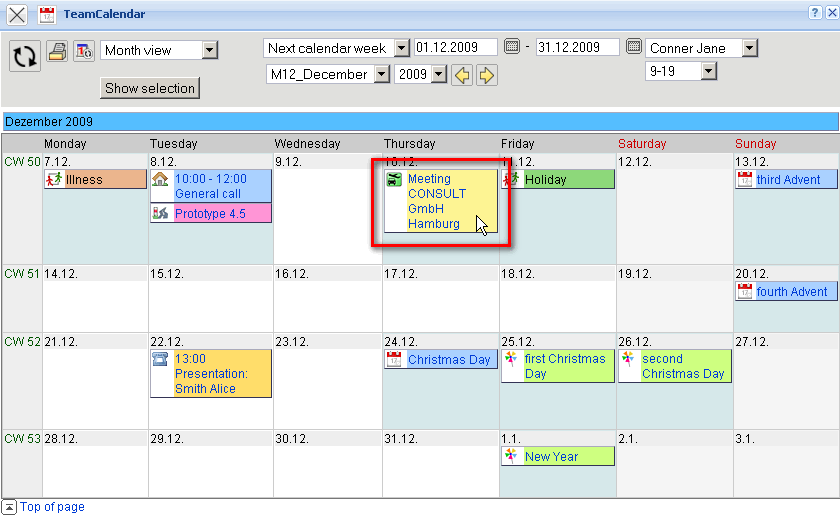Select the Holiday entry on Friday
Screen dimensions: 840x520
click(558, 179)
